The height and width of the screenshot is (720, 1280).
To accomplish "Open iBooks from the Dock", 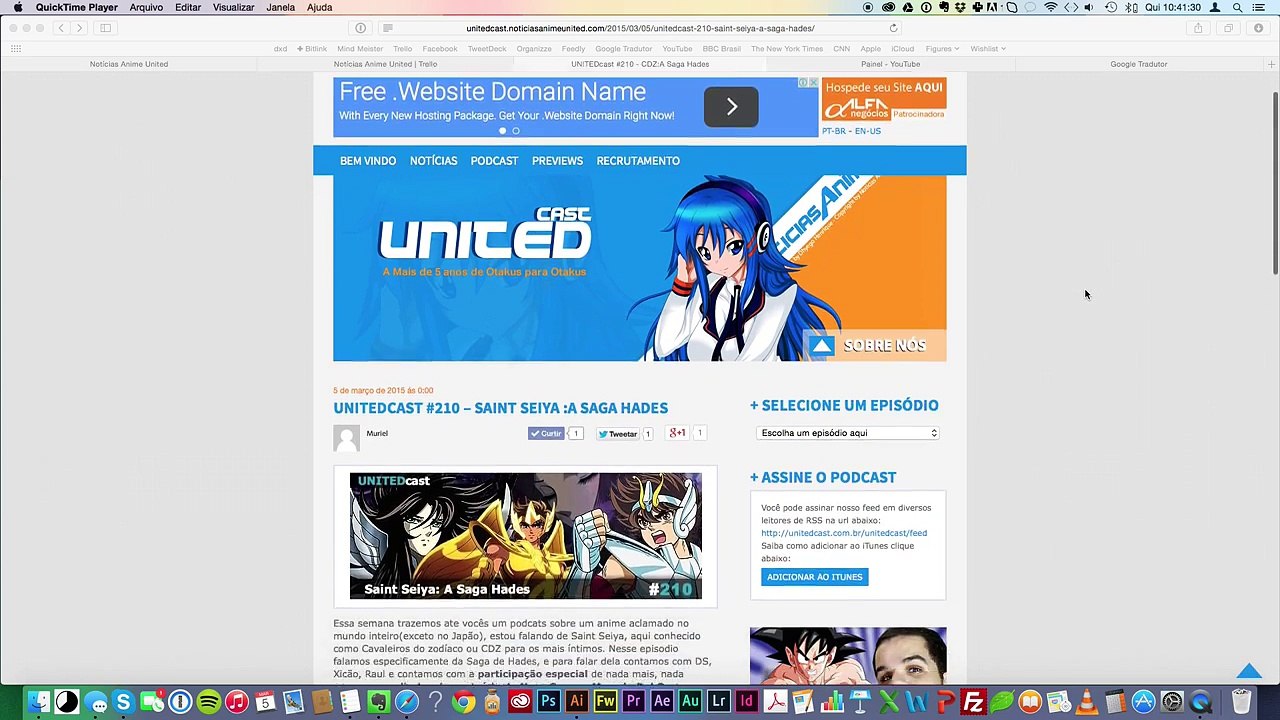I will [1030, 702].
